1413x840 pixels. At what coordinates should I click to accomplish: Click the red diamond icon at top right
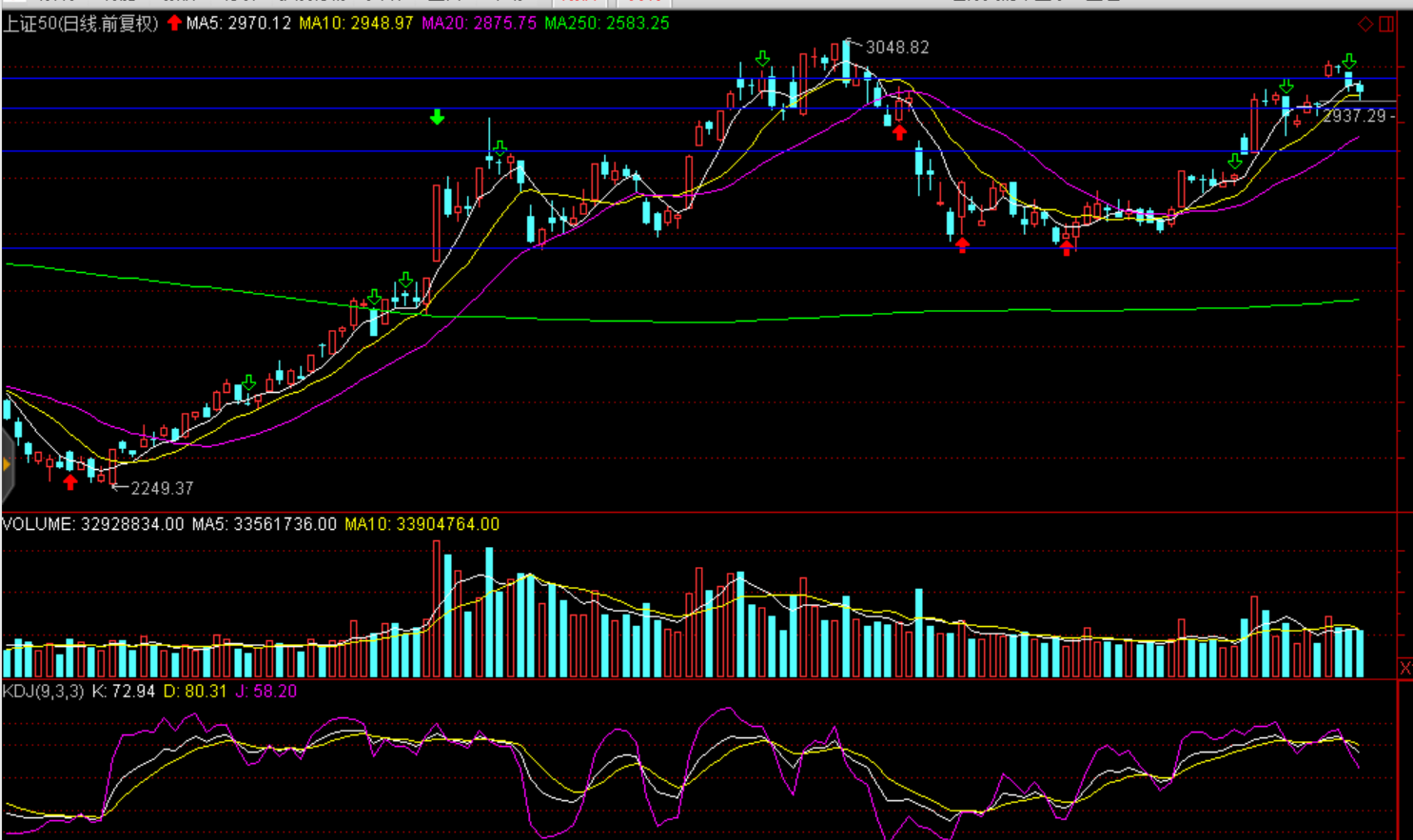pyautogui.click(x=1365, y=24)
